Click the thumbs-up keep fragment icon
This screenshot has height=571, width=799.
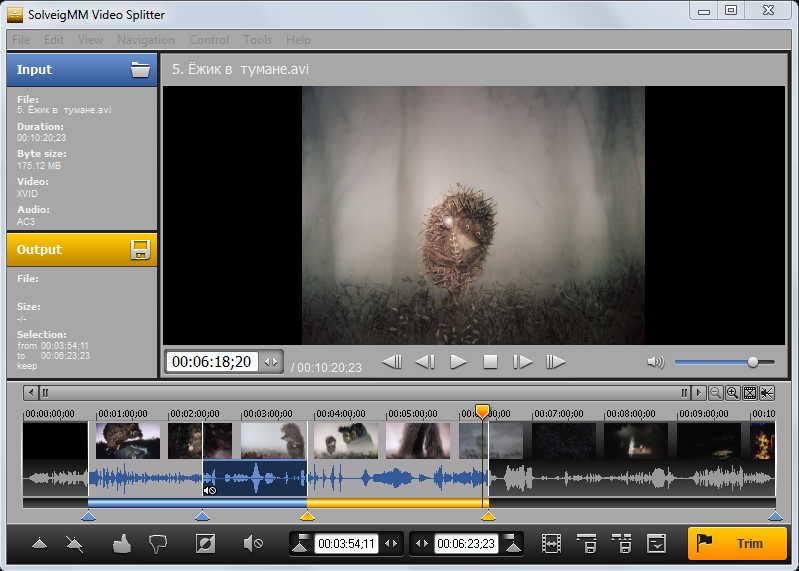[121, 544]
